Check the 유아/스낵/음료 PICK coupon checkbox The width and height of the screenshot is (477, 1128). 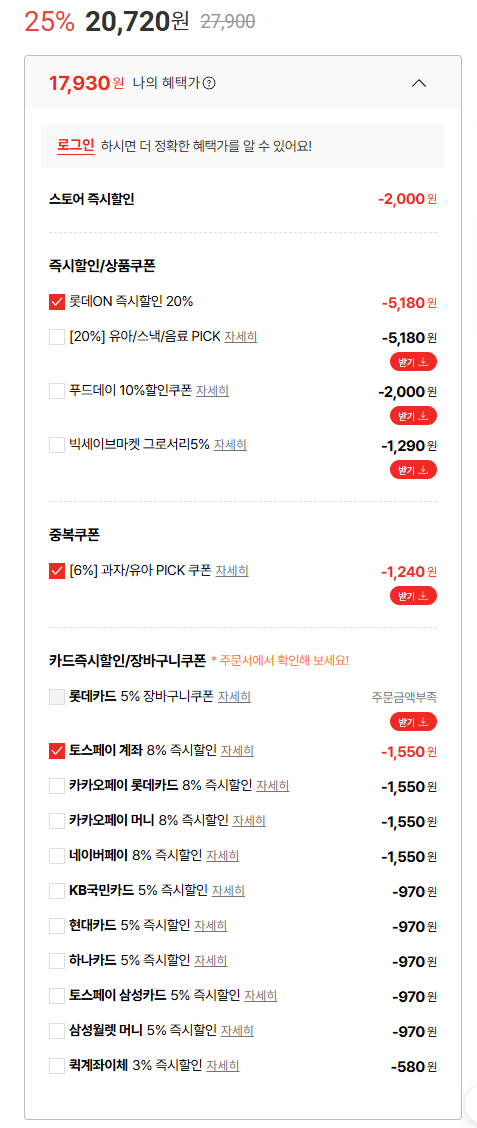pyautogui.click(x=57, y=337)
